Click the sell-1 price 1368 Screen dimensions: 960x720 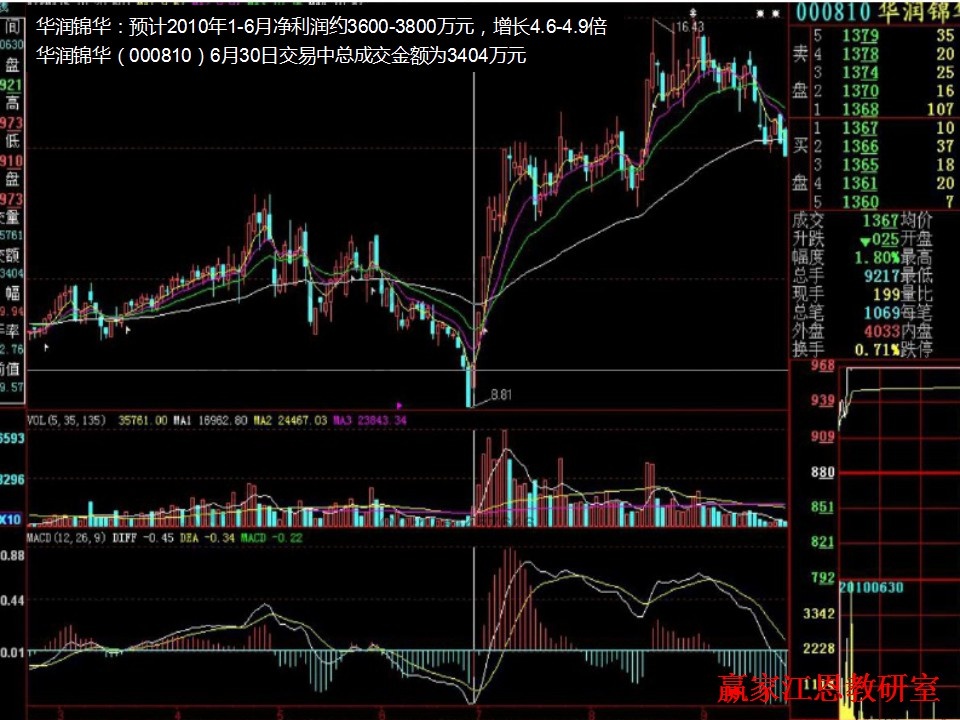[x=859, y=109]
